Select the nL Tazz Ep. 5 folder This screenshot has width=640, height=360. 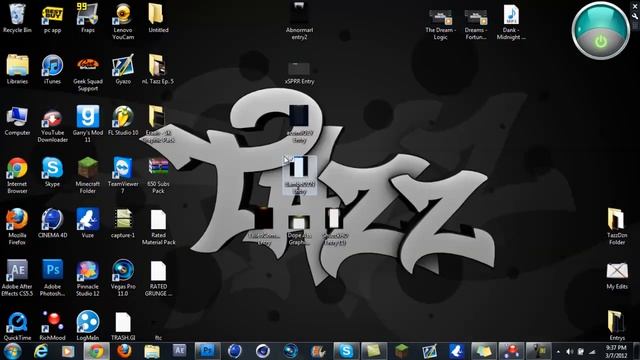[x=158, y=69]
